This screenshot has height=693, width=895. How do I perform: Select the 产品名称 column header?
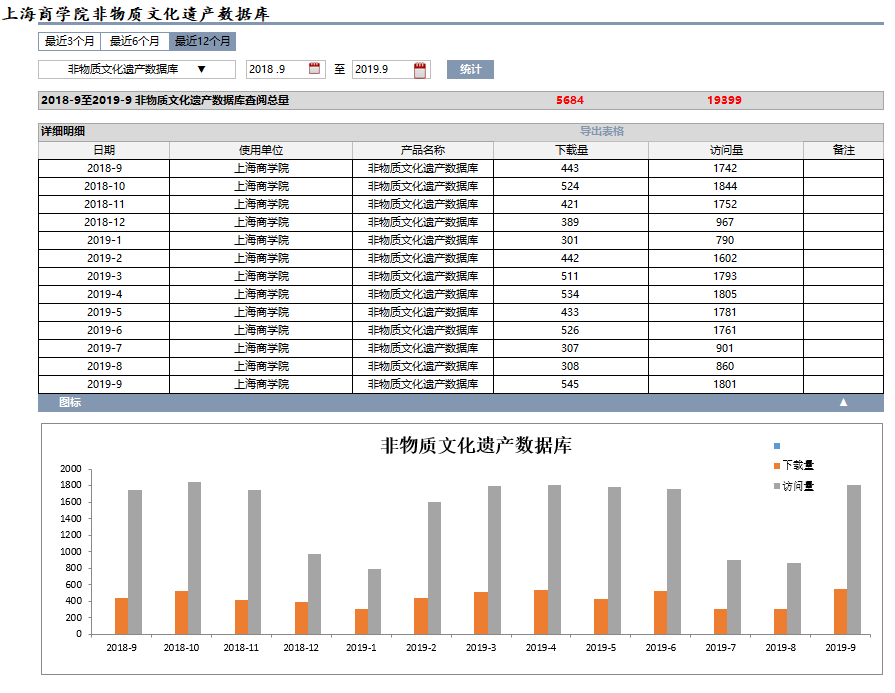click(x=423, y=150)
